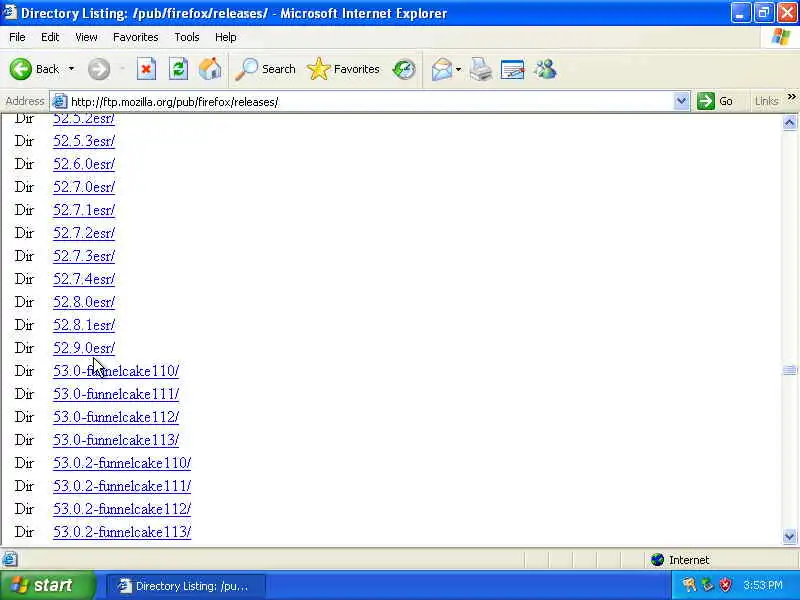Open the 52.8.1esr/ directory link

click(x=84, y=325)
